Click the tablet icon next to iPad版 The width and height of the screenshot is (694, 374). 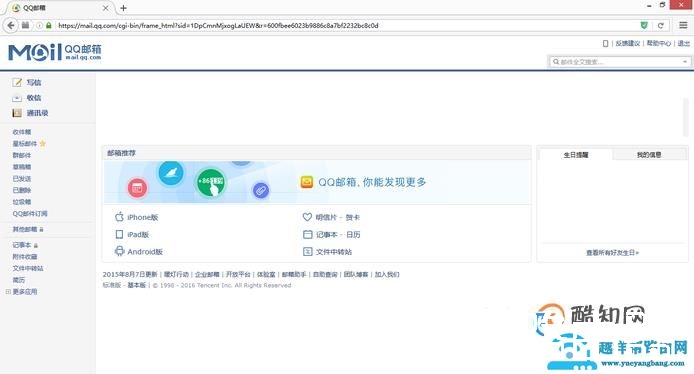[119, 234]
